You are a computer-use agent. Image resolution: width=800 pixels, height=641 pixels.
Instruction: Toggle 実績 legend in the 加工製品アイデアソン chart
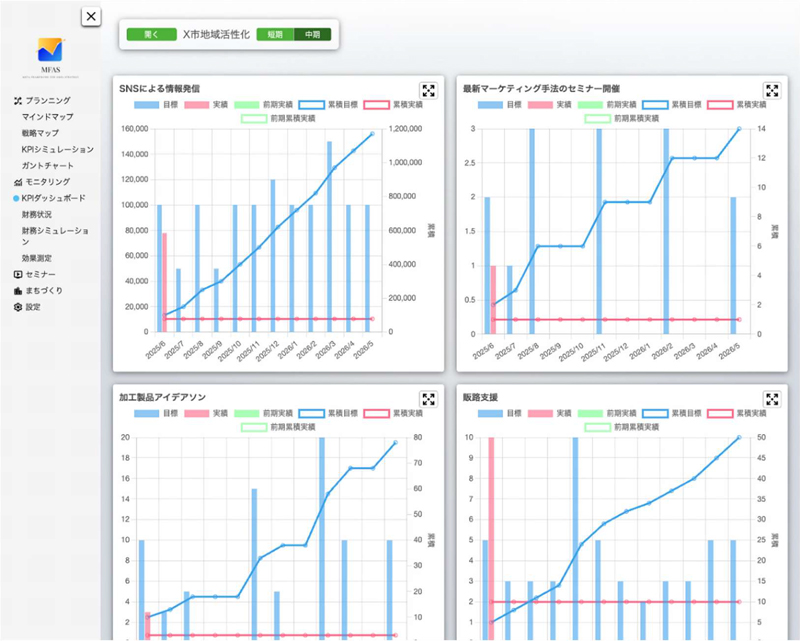[x=206, y=413]
